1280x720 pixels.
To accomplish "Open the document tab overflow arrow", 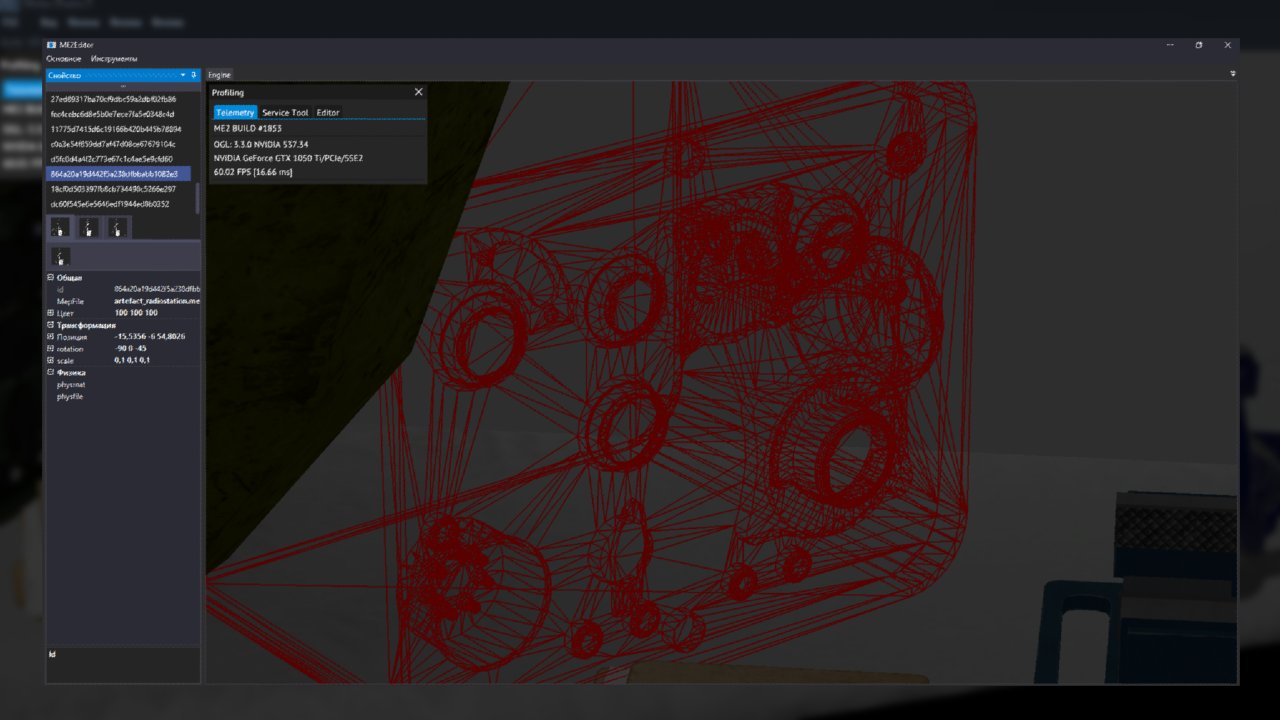I will 1232,74.
